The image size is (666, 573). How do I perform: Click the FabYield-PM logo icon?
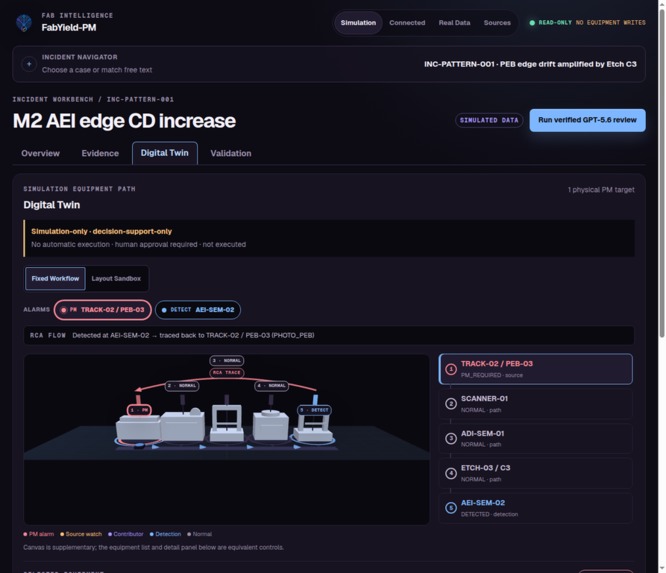24,23
